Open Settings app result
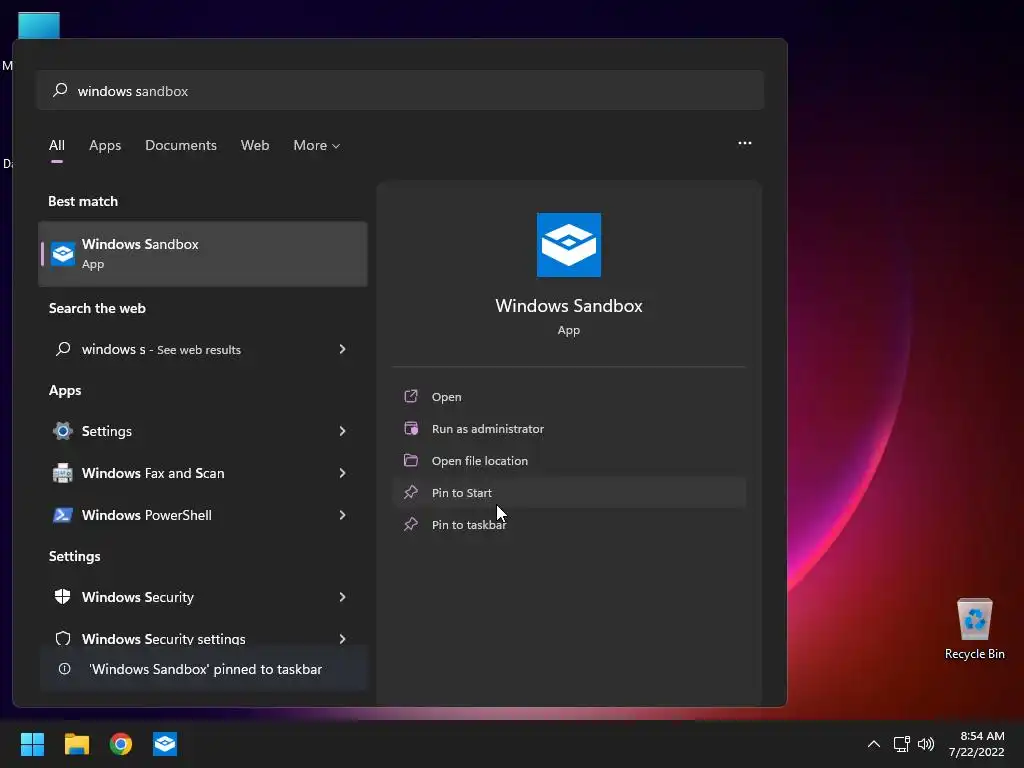Screen dimensions: 1024x768 202,431
